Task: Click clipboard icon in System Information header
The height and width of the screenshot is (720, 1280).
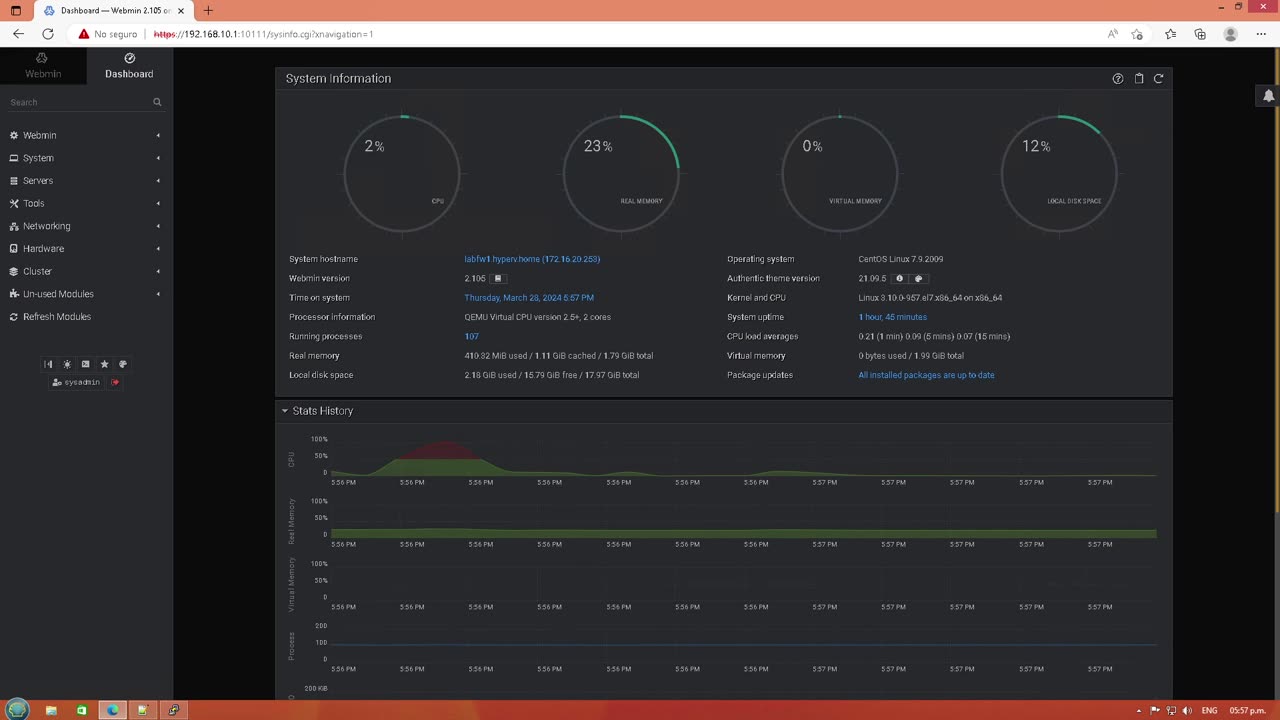Action: point(1138,78)
